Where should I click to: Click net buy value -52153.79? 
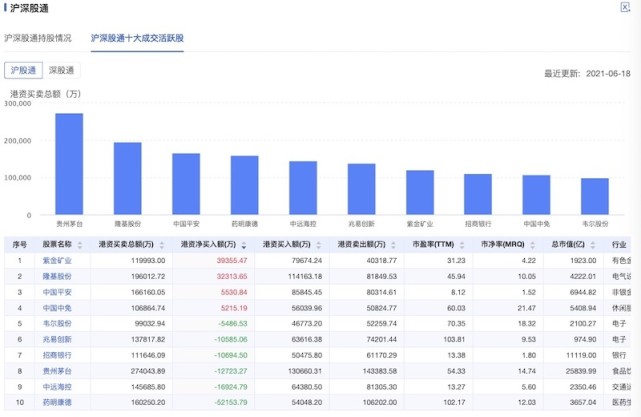(231, 403)
